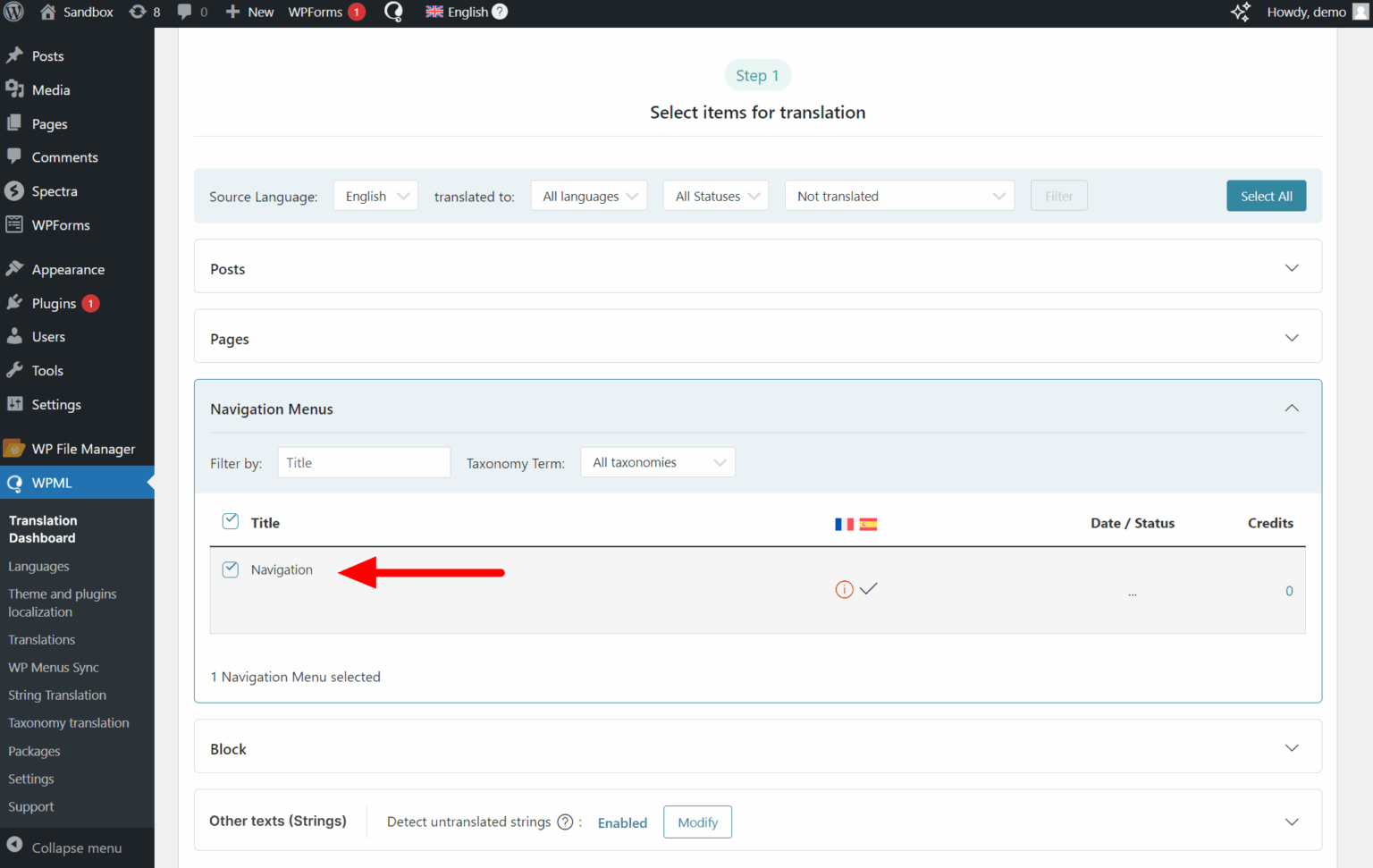Open the WPForms icon in the sidebar

coord(15,224)
